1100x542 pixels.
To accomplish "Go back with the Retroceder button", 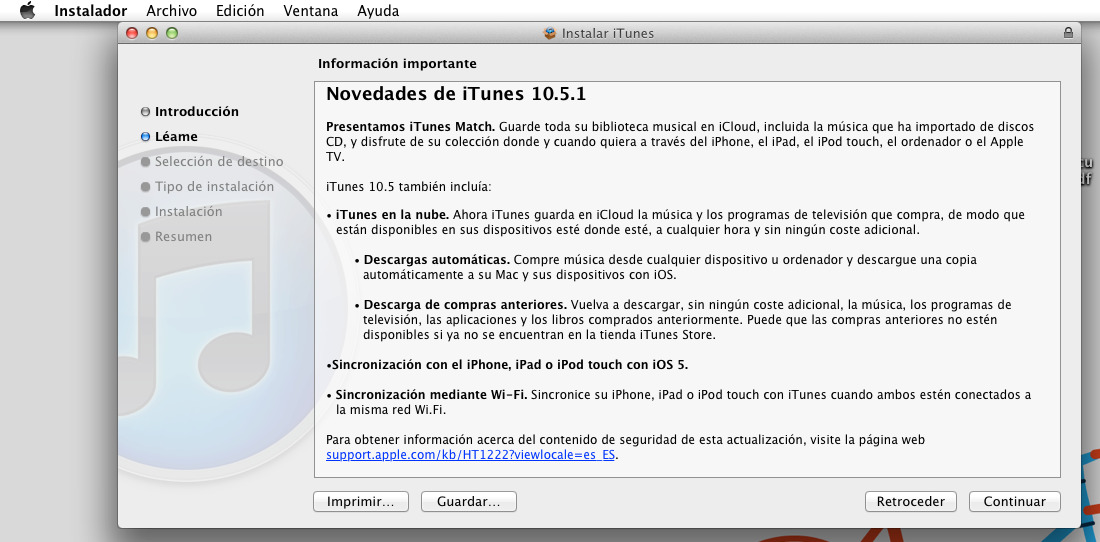I will point(911,502).
